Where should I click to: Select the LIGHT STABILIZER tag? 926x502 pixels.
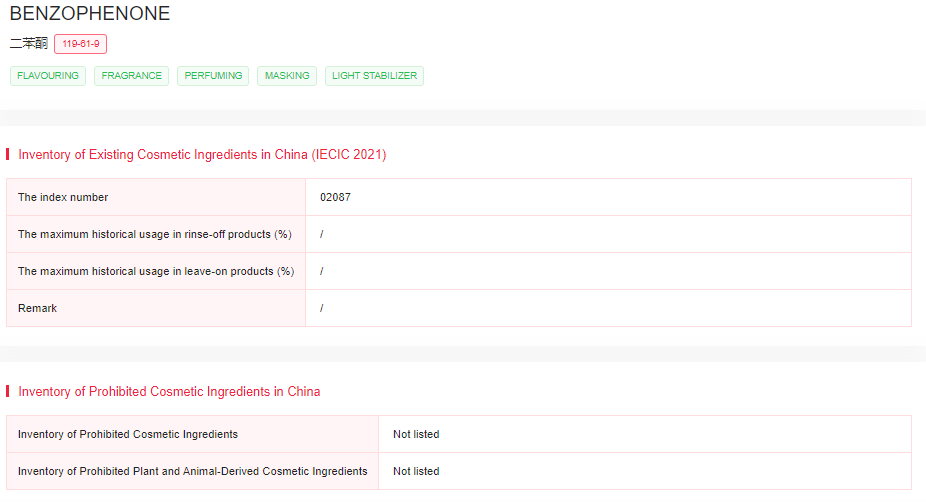point(374,76)
